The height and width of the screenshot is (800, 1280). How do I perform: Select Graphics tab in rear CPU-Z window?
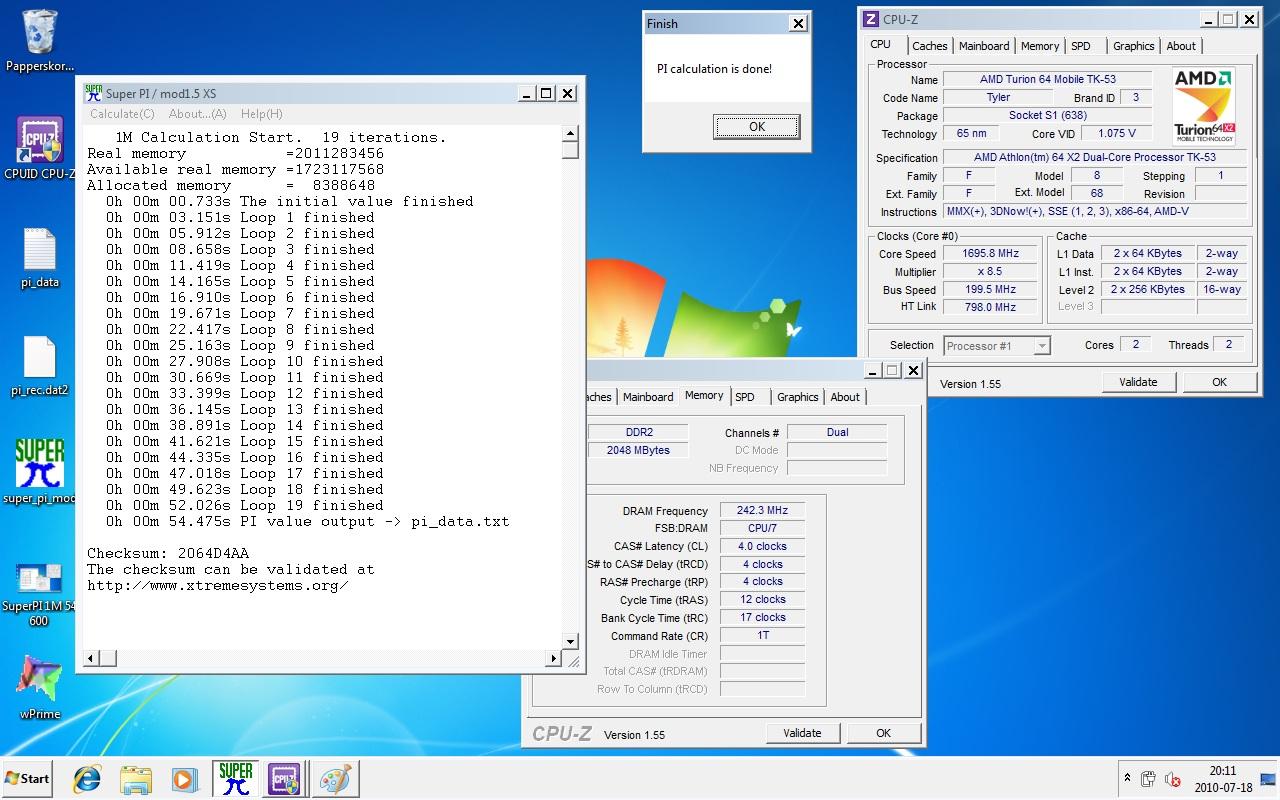pos(797,397)
